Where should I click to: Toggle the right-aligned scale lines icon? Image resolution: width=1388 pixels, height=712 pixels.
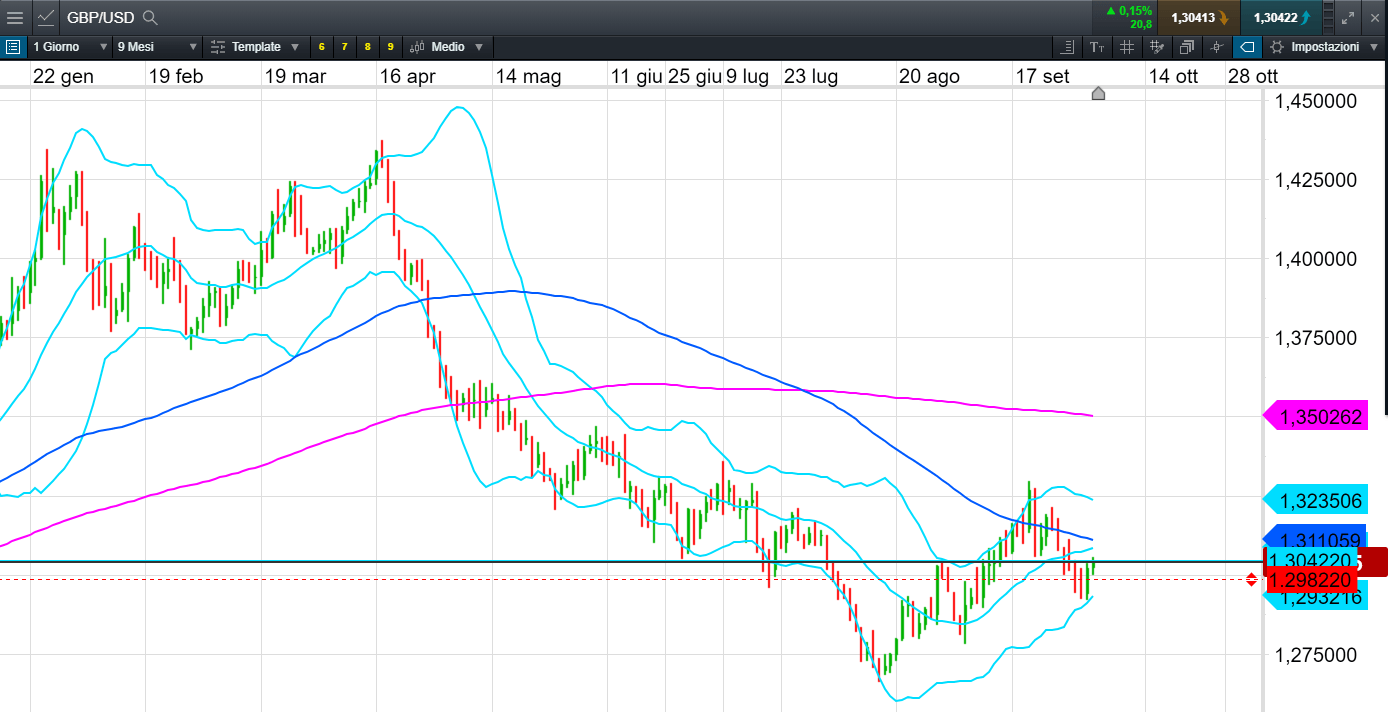[1067, 47]
